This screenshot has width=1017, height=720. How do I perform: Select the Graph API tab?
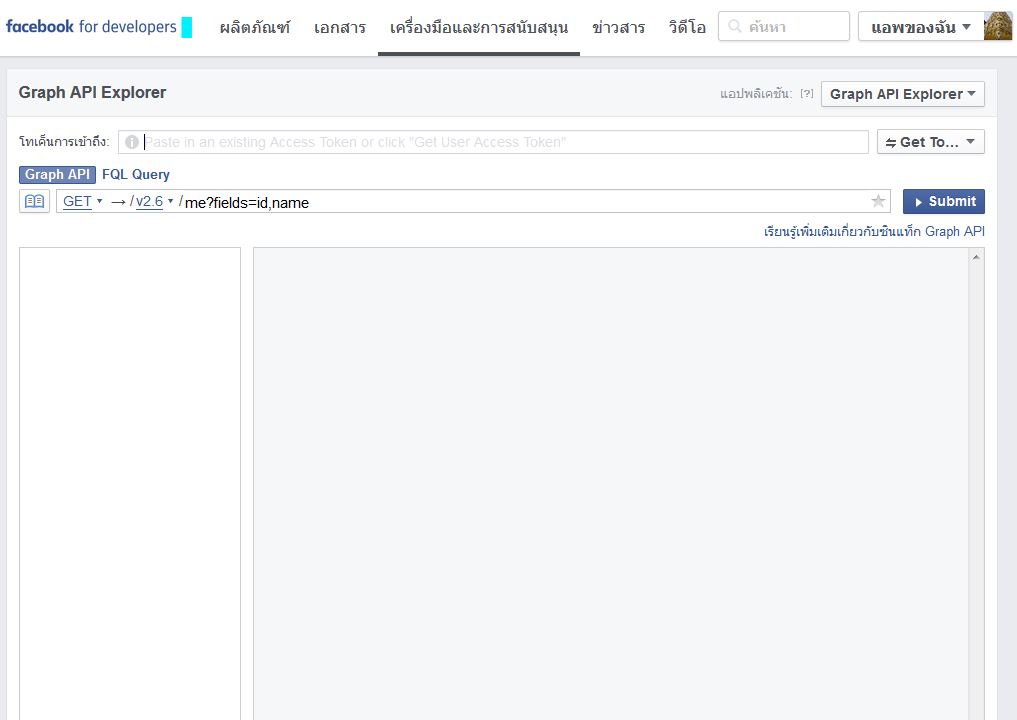56,174
